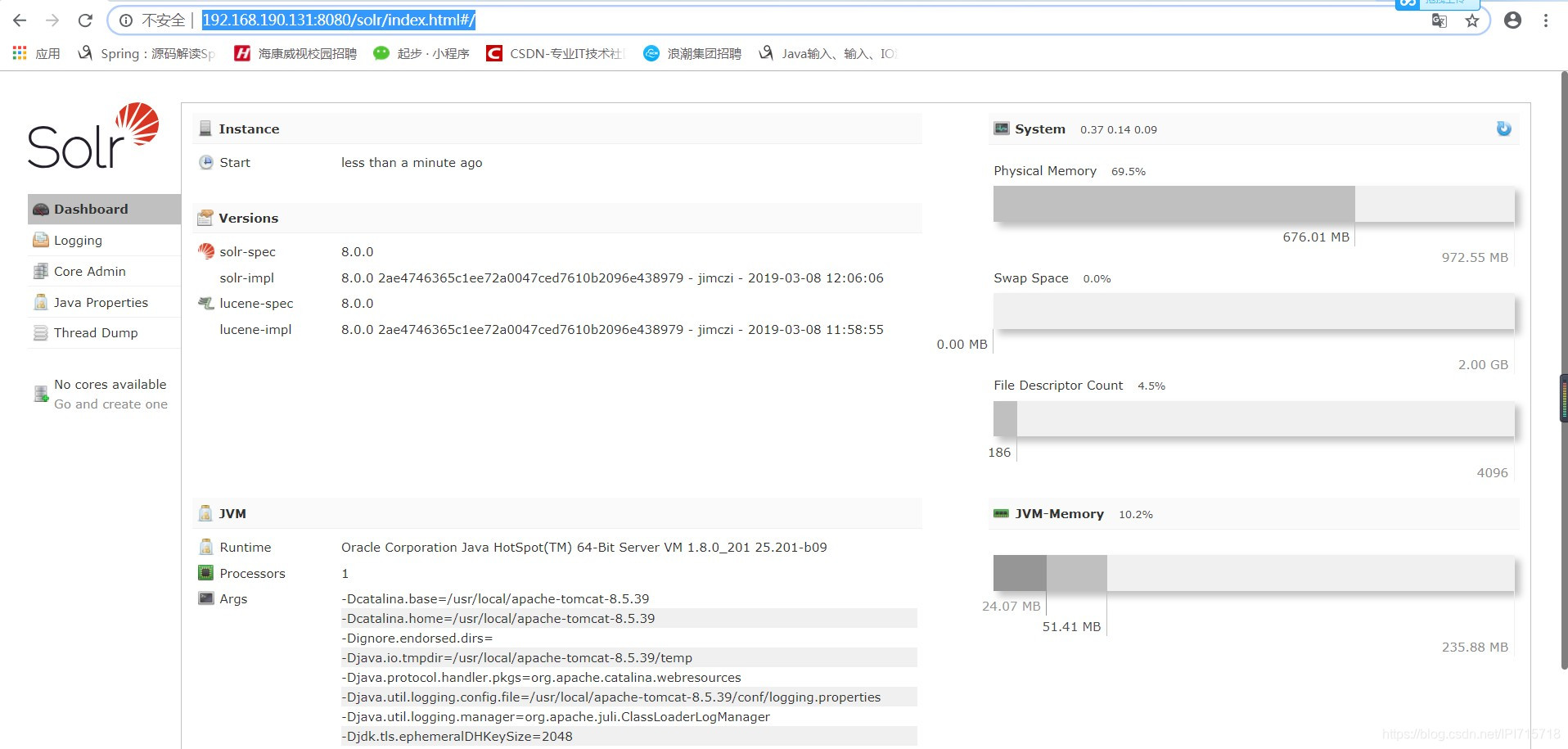Click the File Descriptor Count bar
This screenshot has height=749, width=1568.
pyautogui.click(x=1254, y=418)
